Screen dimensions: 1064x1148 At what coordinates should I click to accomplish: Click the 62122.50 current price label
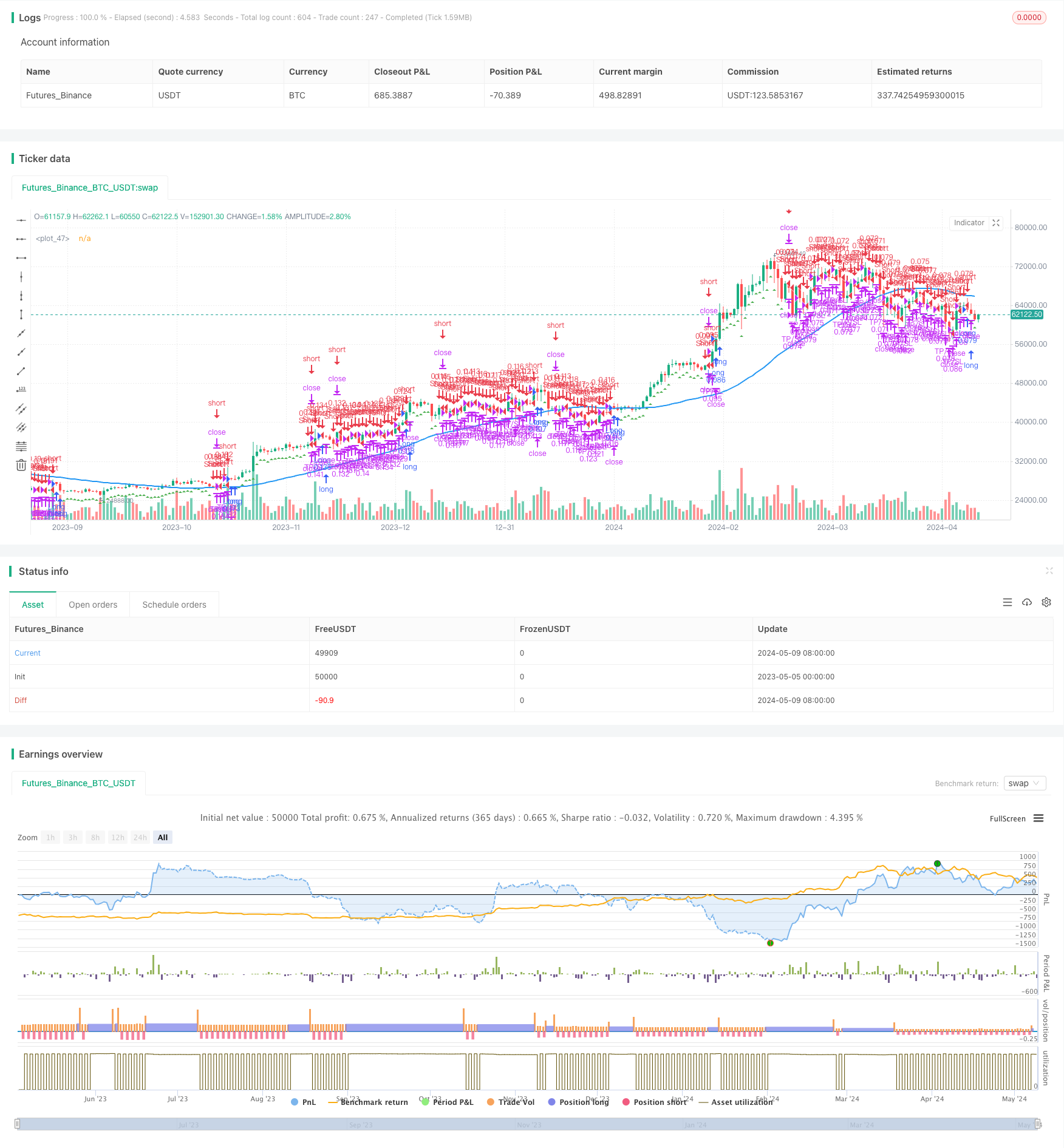tap(1027, 314)
